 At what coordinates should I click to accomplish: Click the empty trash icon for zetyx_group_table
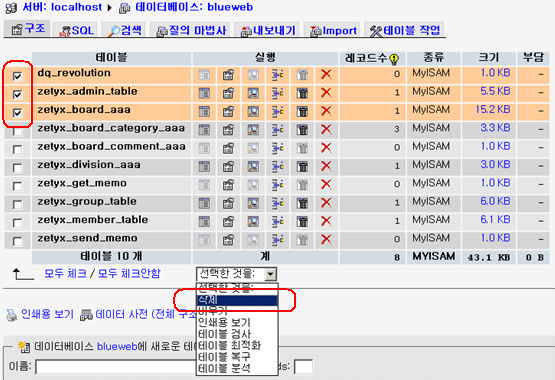pos(302,203)
